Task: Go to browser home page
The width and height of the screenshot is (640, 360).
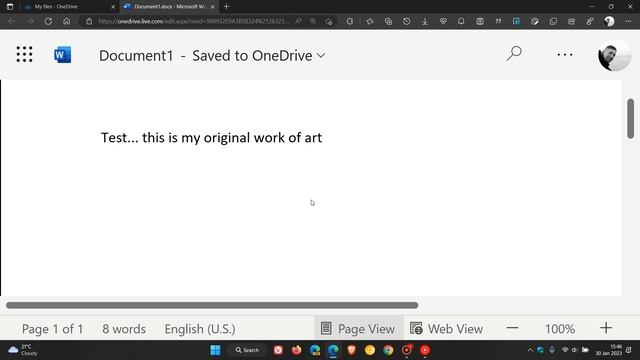Action: click(67, 21)
